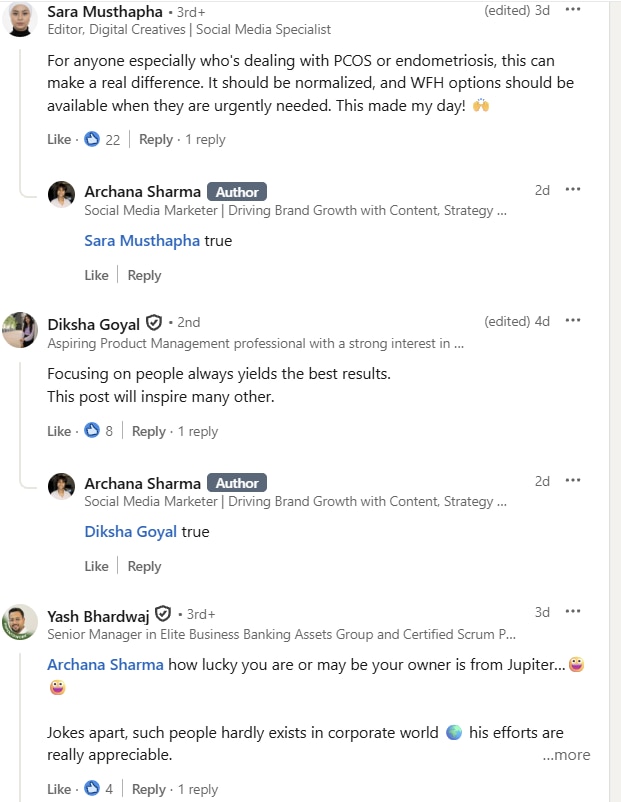The image size is (621, 802).
Task: Click the verified badge next to Diksha Goyal
Action: pyautogui.click(x=153, y=322)
